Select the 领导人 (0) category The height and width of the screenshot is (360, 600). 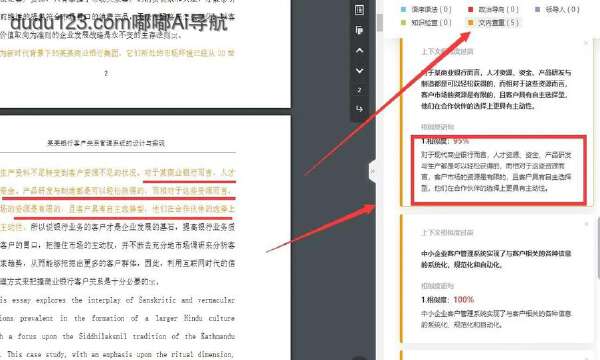(x=557, y=9)
